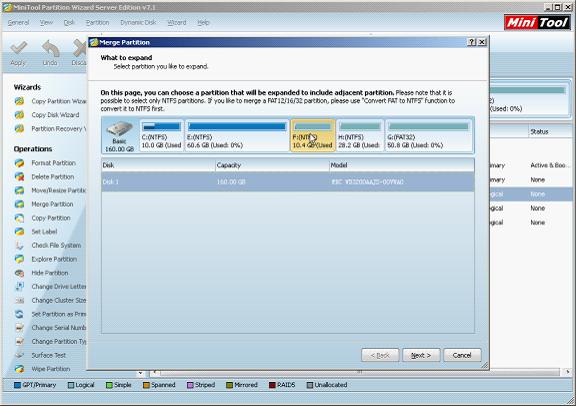Click the GPT/Primary legend swatch
The image size is (576, 406).
coord(17,385)
